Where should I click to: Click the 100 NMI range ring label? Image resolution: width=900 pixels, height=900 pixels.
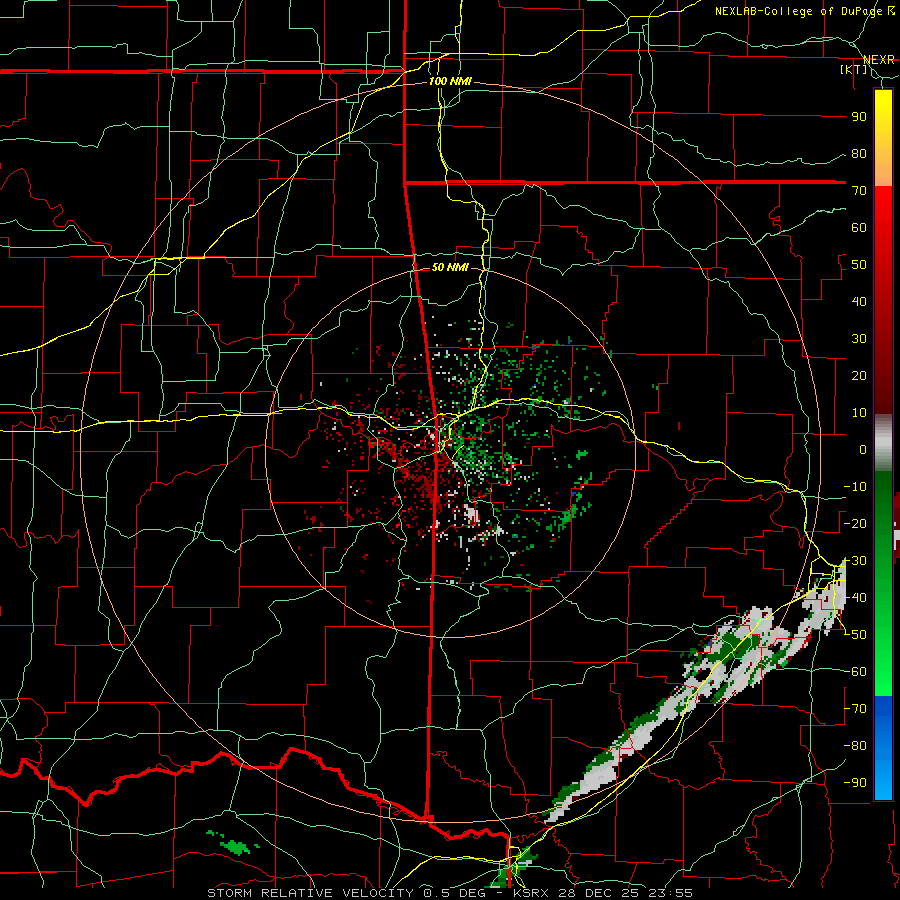[450, 81]
